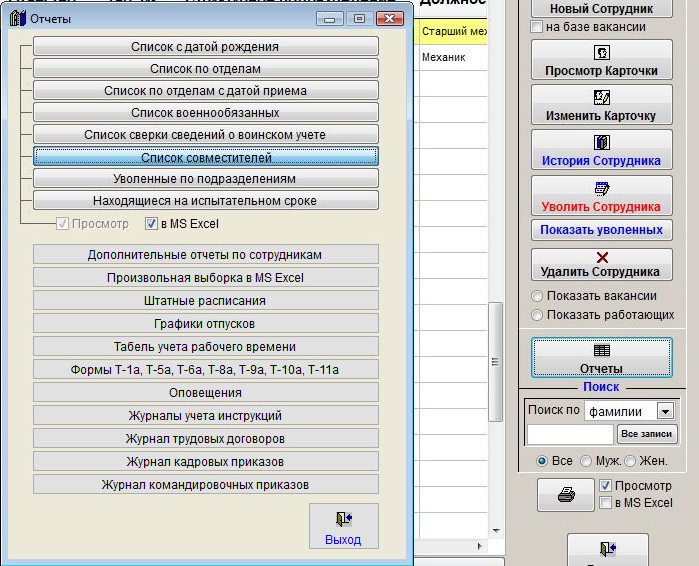Click 'Просмотр Карточки' icon
Screen dimensions: 699x566
[x=602, y=53]
